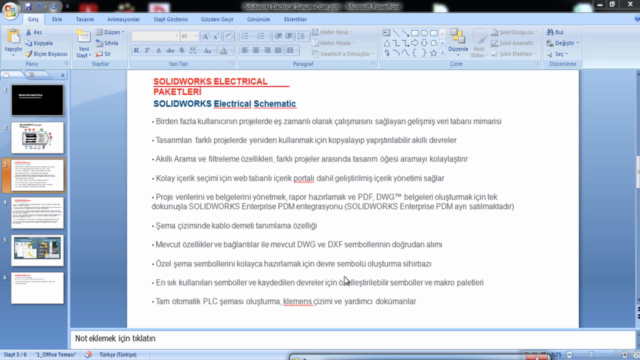640x360 pixels.
Task: Open the Gözden Geçir tab
Action: pos(217,19)
